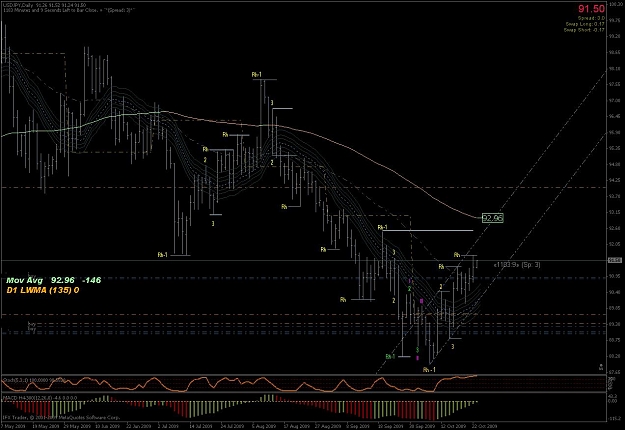The image size is (625, 430).
Task: Click the 'D1 LWMA (135) 0' label
Action: click(x=43, y=290)
